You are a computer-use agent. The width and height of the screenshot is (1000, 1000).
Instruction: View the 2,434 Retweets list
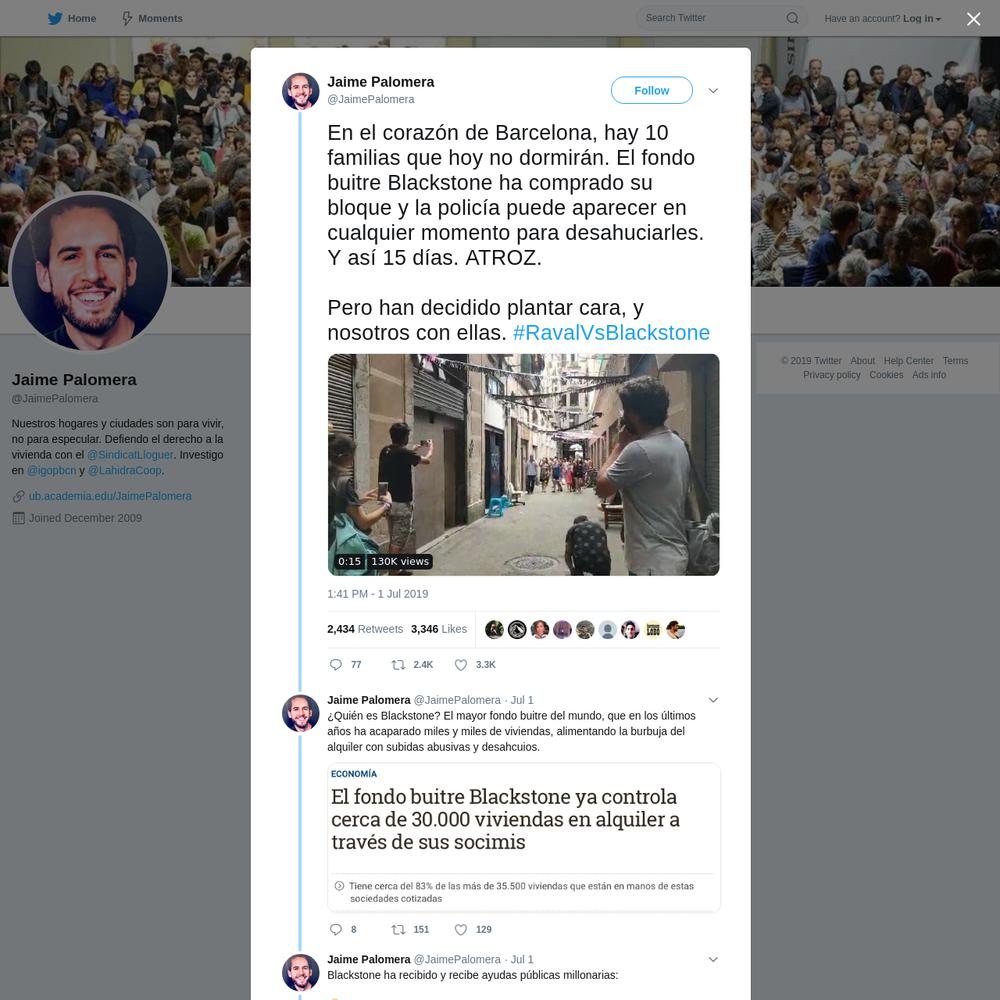[365, 629]
